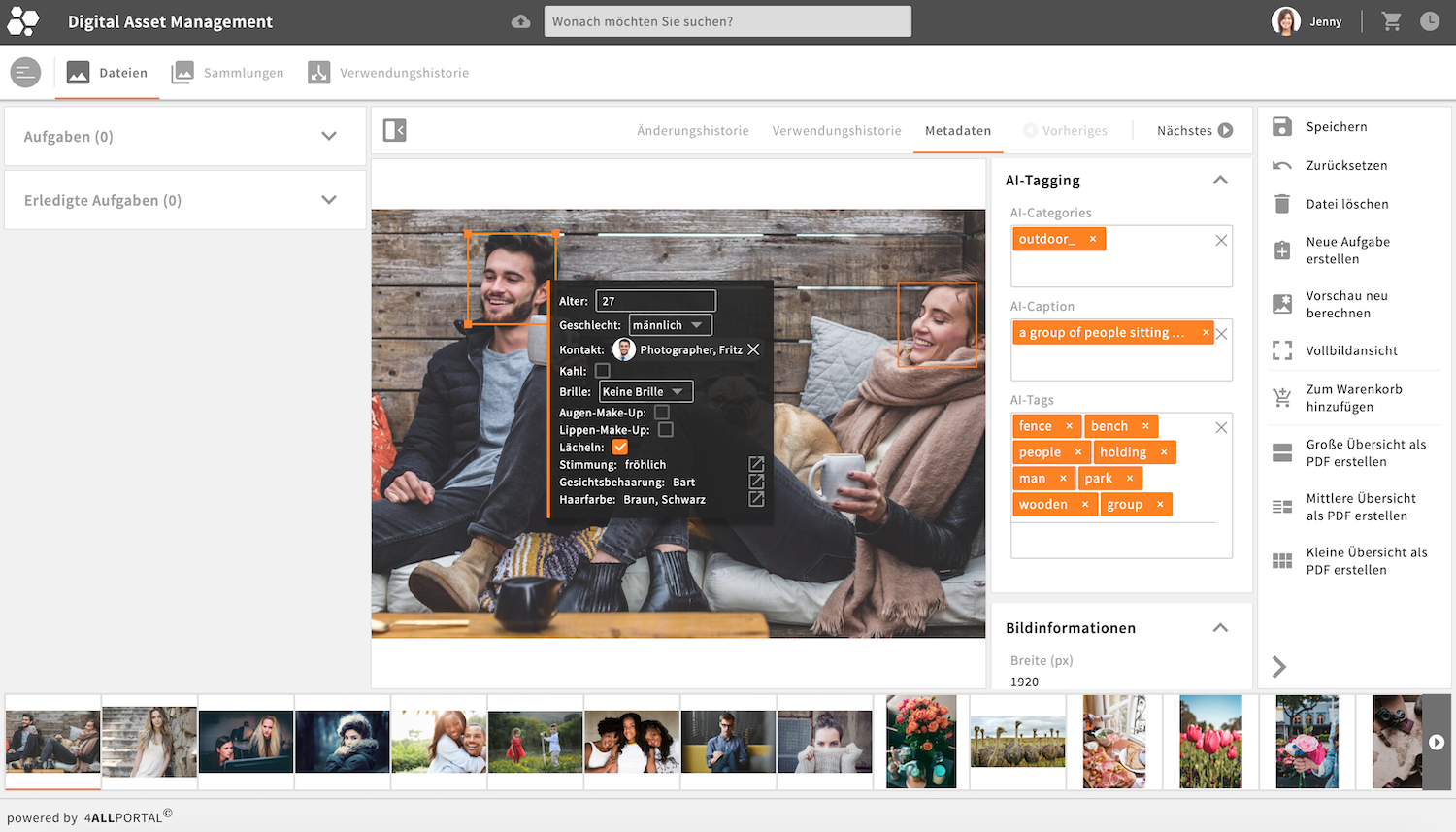Remove the 'fence' tag
The height and width of the screenshot is (832, 1456).
click(x=1069, y=426)
